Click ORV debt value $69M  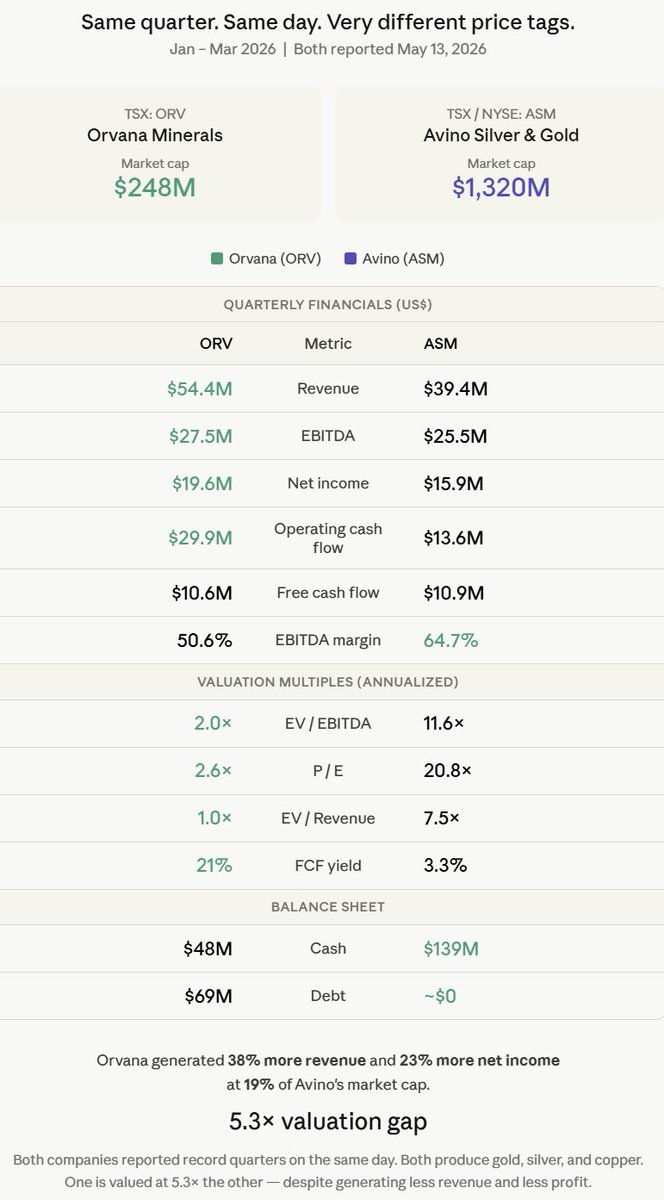point(209,996)
